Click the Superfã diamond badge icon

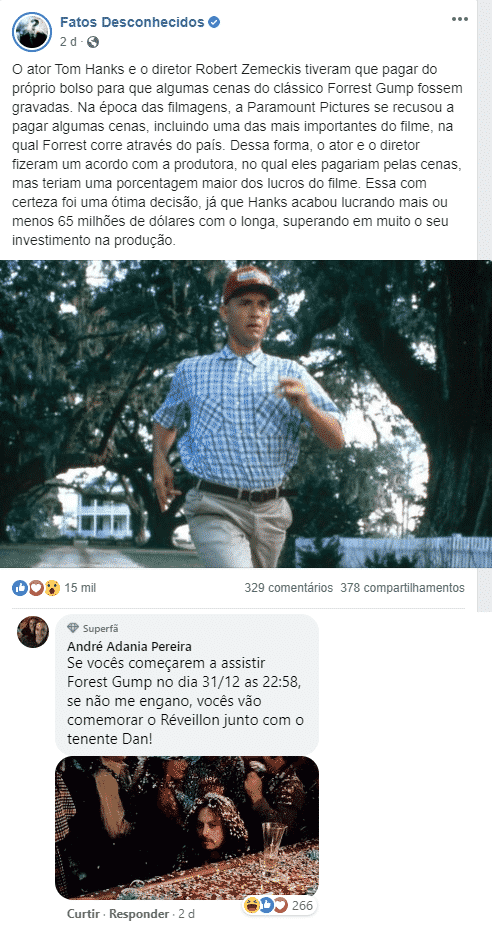coord(73,628)
